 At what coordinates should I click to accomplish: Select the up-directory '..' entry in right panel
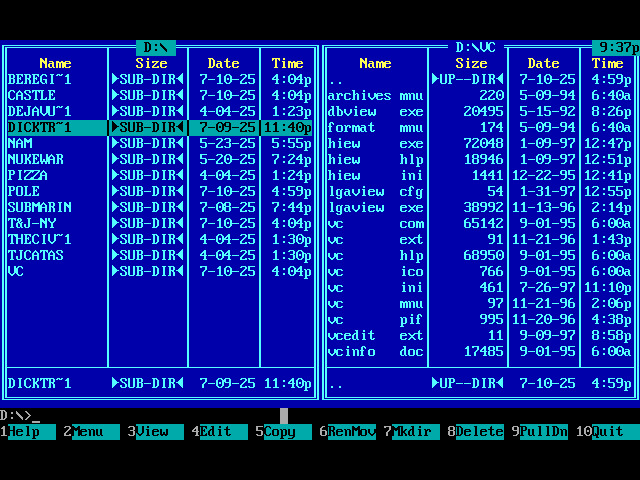tap(336, 79)
